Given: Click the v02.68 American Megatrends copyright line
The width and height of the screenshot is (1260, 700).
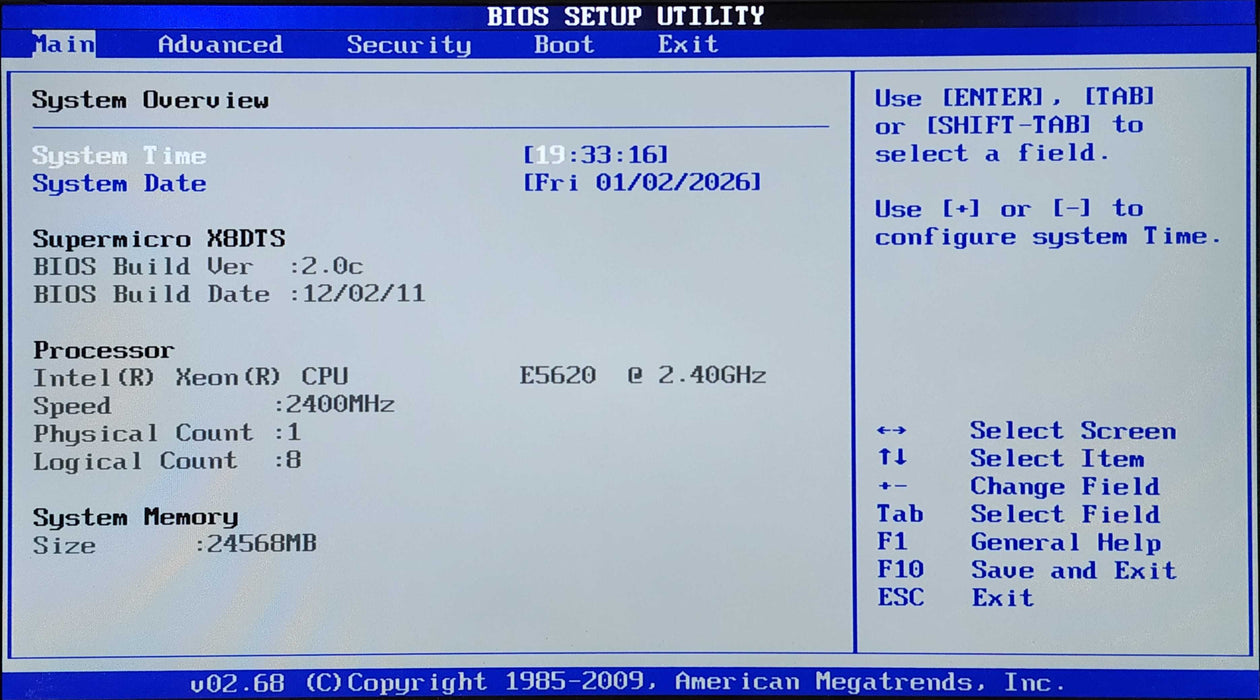Looking at the screenshot, I should pos(627,683).
